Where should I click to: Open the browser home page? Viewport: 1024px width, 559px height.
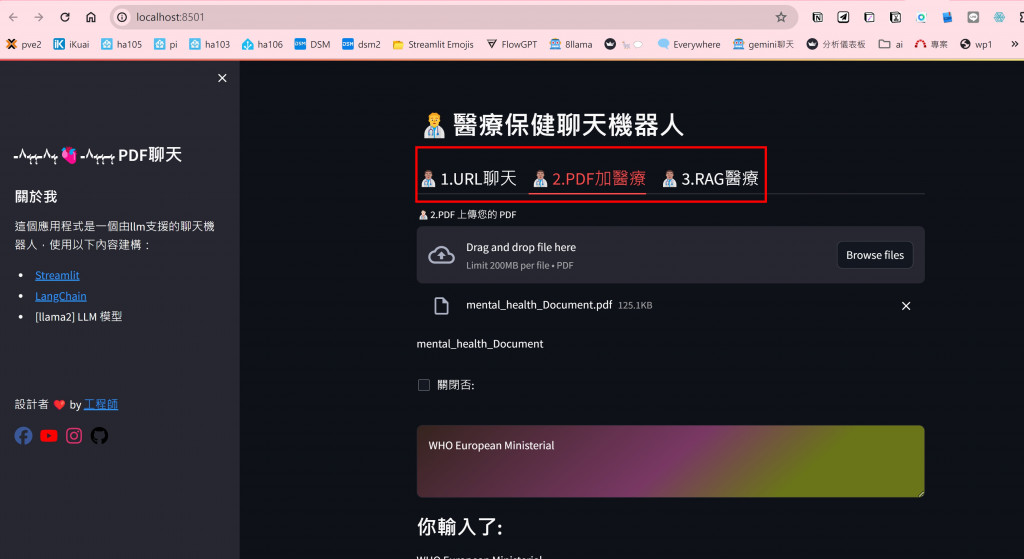(91, 17)
